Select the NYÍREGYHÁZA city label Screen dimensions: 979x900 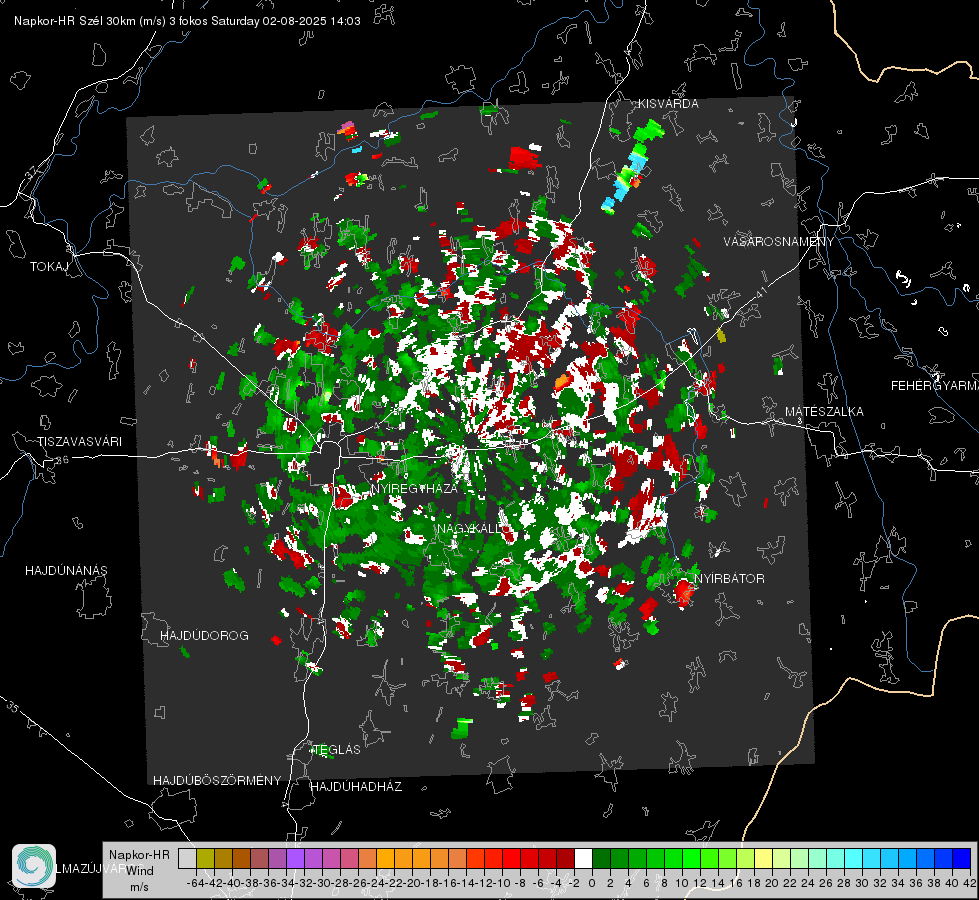414,488
